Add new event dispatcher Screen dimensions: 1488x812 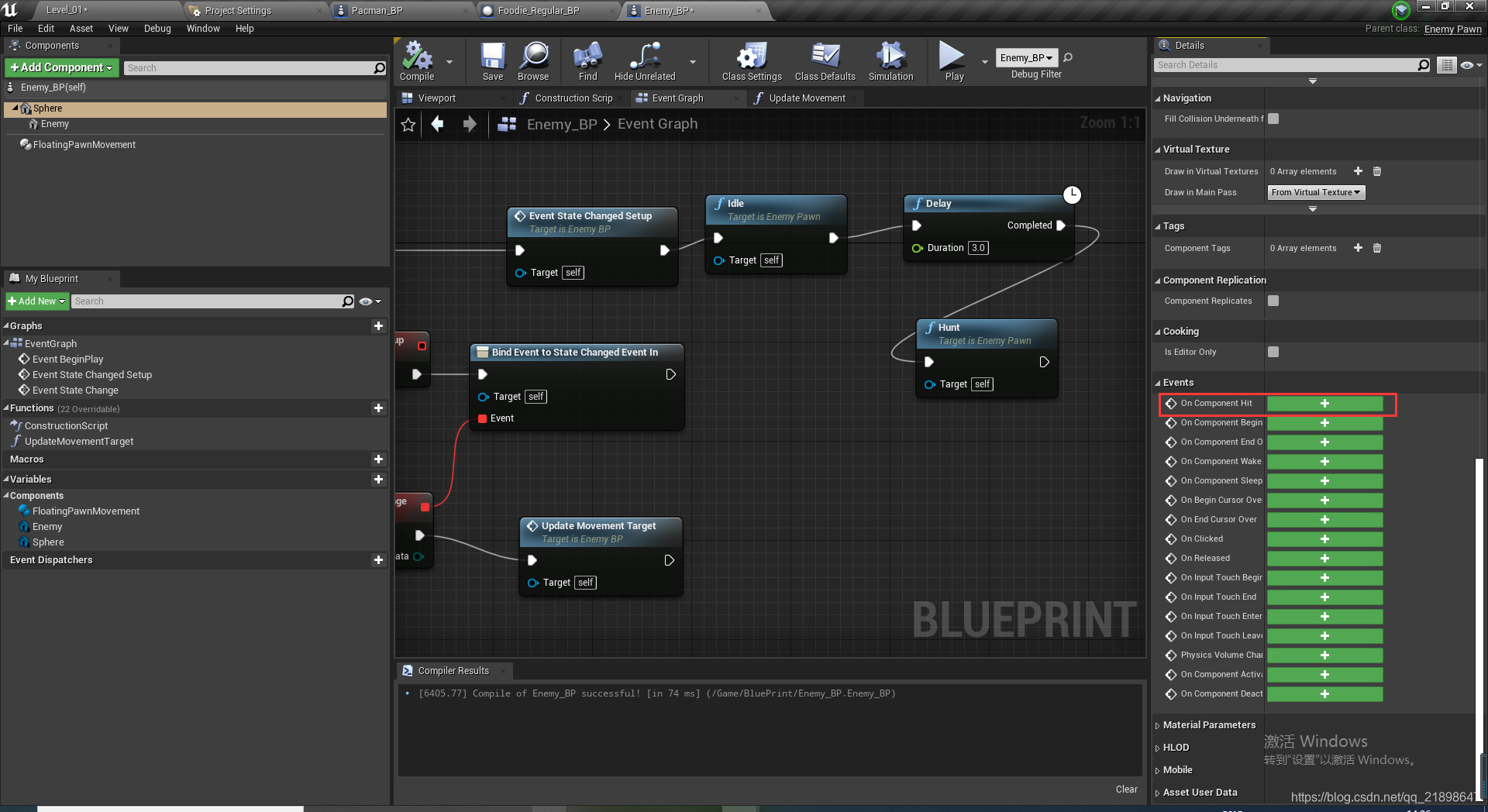pyautogui.click(x=378, y=560)
